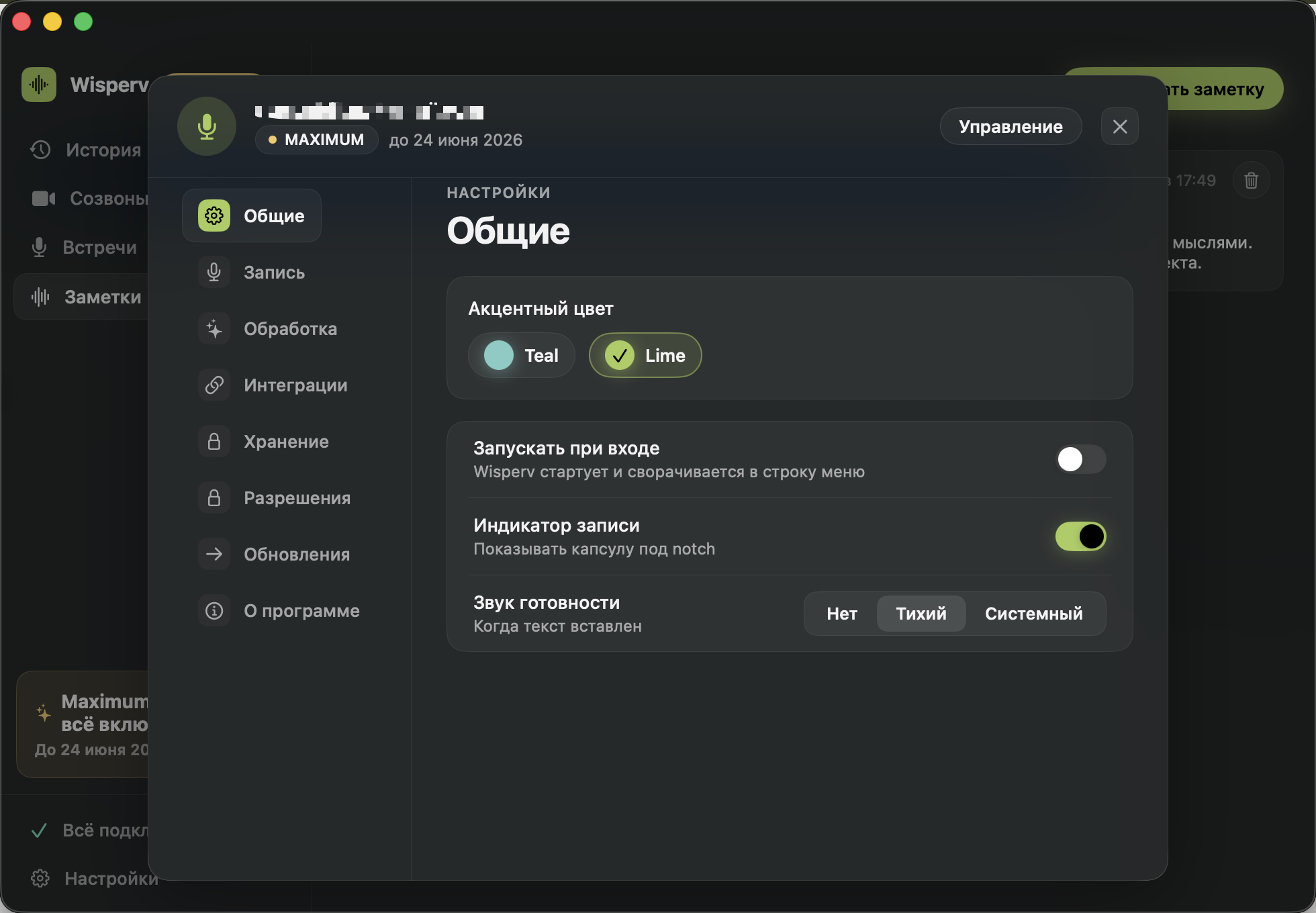This screenshot has height=913, width=1316.
Task: Click the Maximum subscription card
Action: 83,724
